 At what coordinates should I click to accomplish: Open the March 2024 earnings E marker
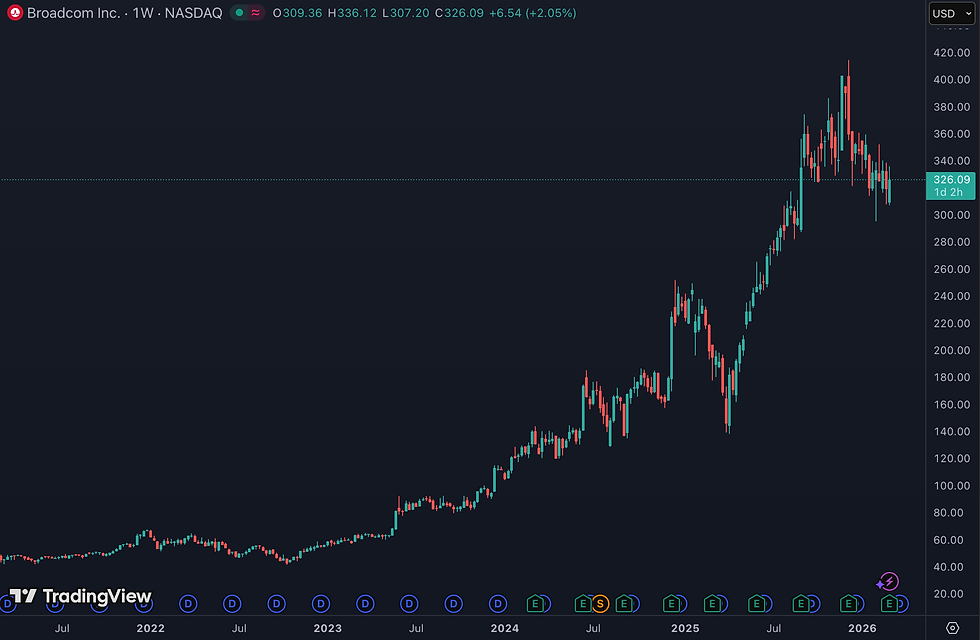pyautogui.click(x=535, y=604)
